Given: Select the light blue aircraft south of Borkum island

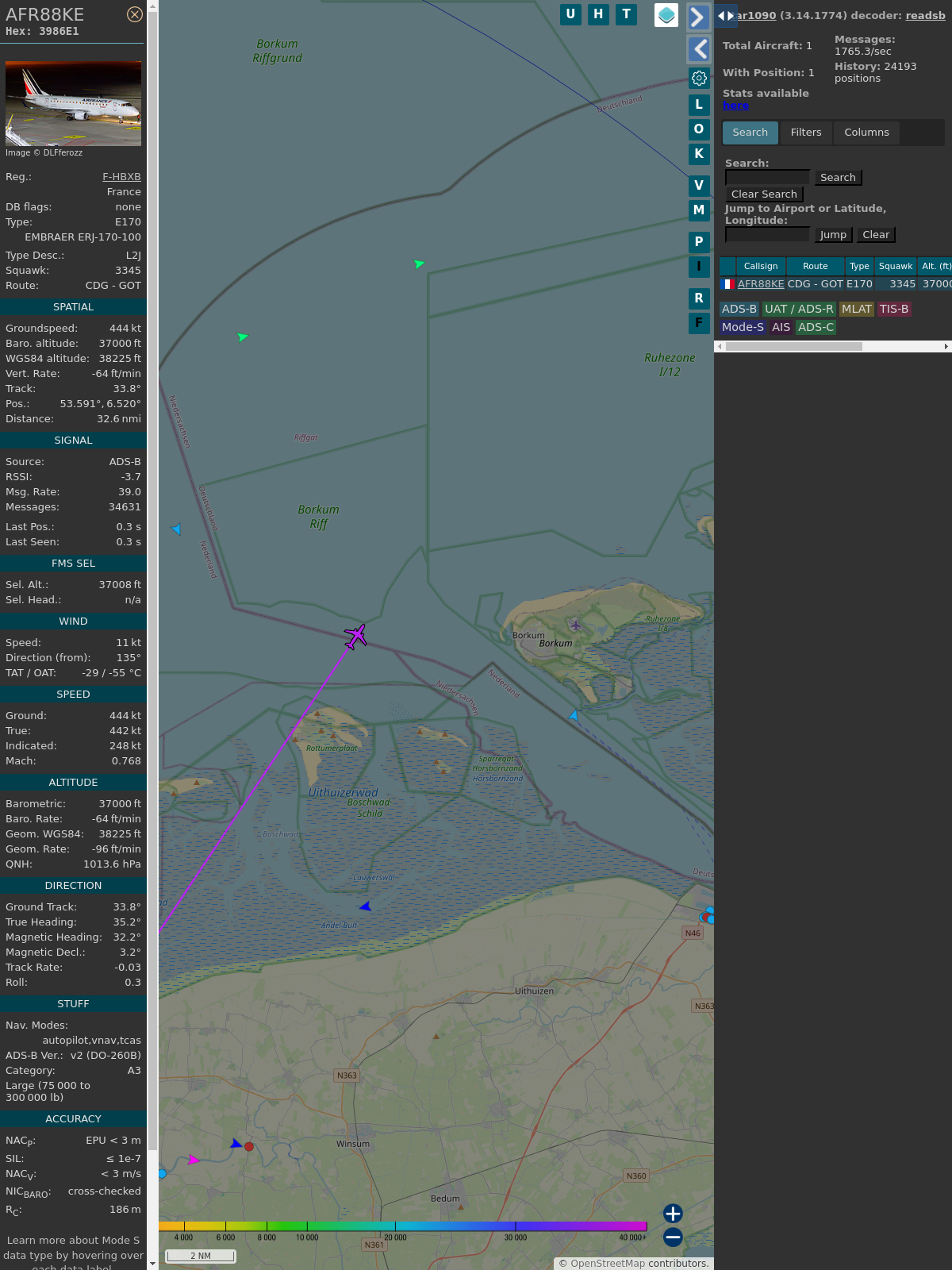Looking at the screenshot, I should [574, 715].
